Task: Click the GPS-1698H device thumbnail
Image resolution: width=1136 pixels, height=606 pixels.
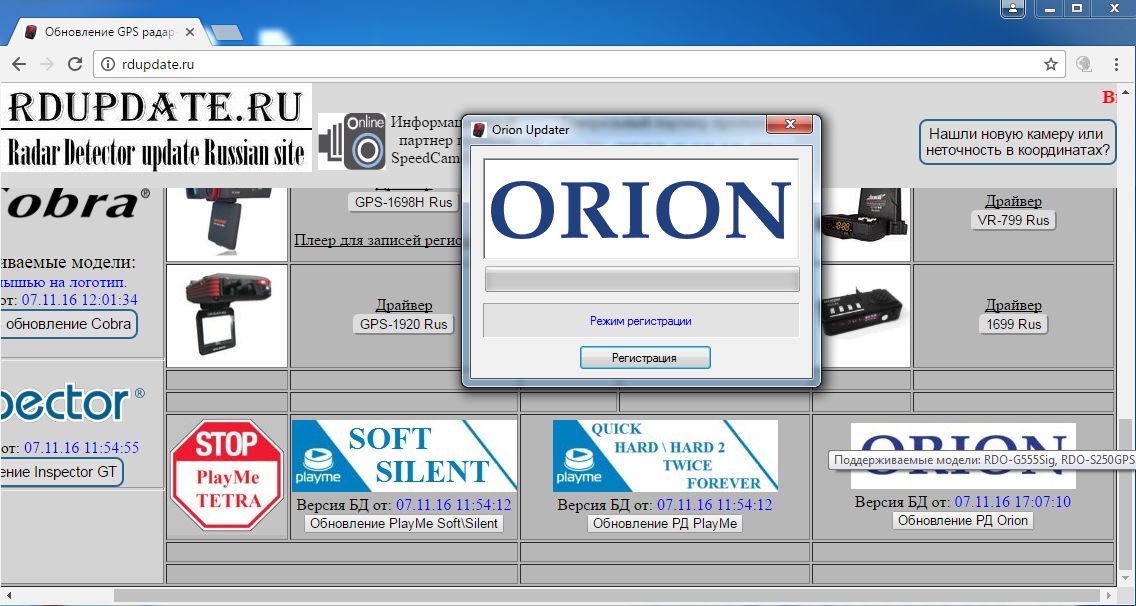Action: pos(227,224)
